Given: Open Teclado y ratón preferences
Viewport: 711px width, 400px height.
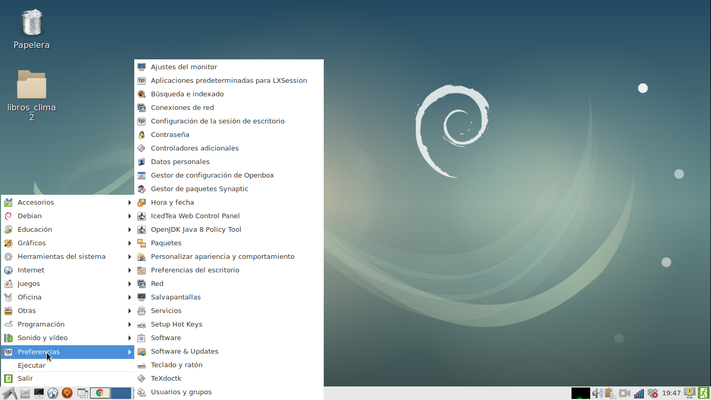Looking at the screenshot, I should pyautogui.click(x=176, y=365).
